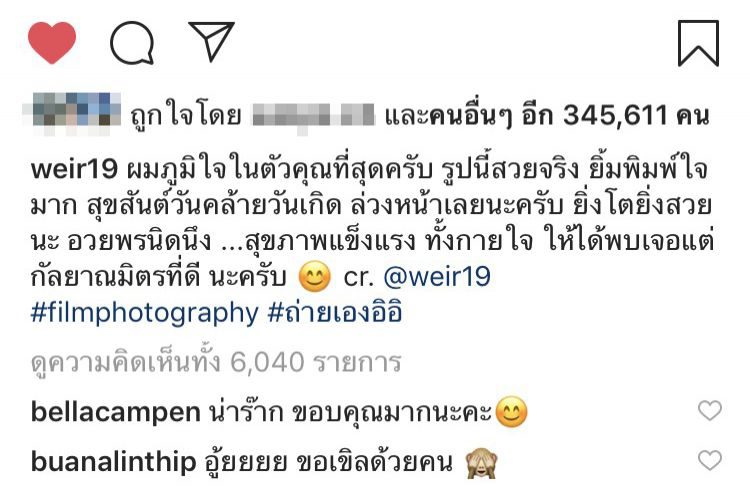
Task: Open the blurred liker profile avatar
Action: tap(72, 112)
